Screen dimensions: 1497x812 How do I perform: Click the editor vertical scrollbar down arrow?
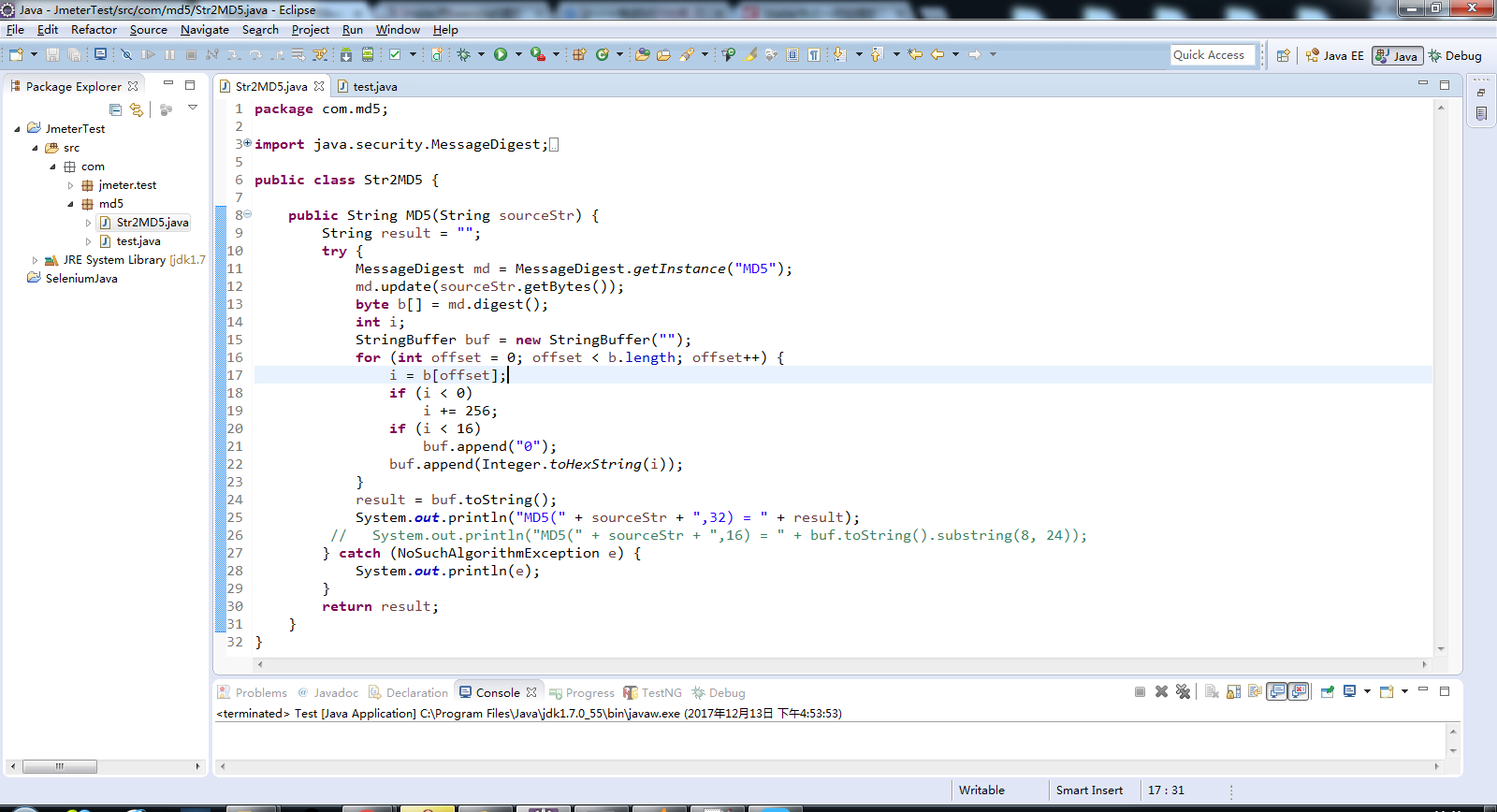click(1441, 648)
